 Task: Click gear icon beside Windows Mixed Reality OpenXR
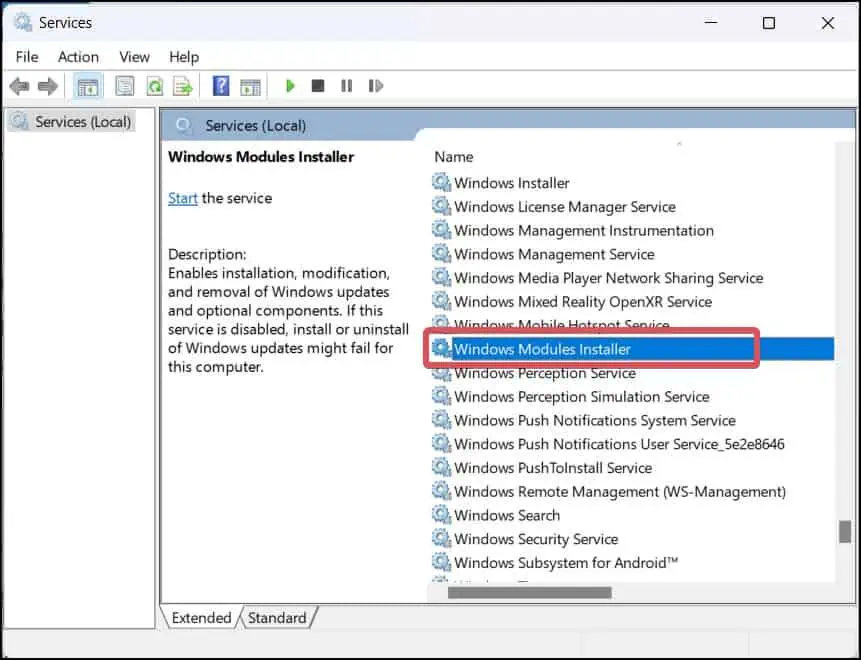pos(441,300)
